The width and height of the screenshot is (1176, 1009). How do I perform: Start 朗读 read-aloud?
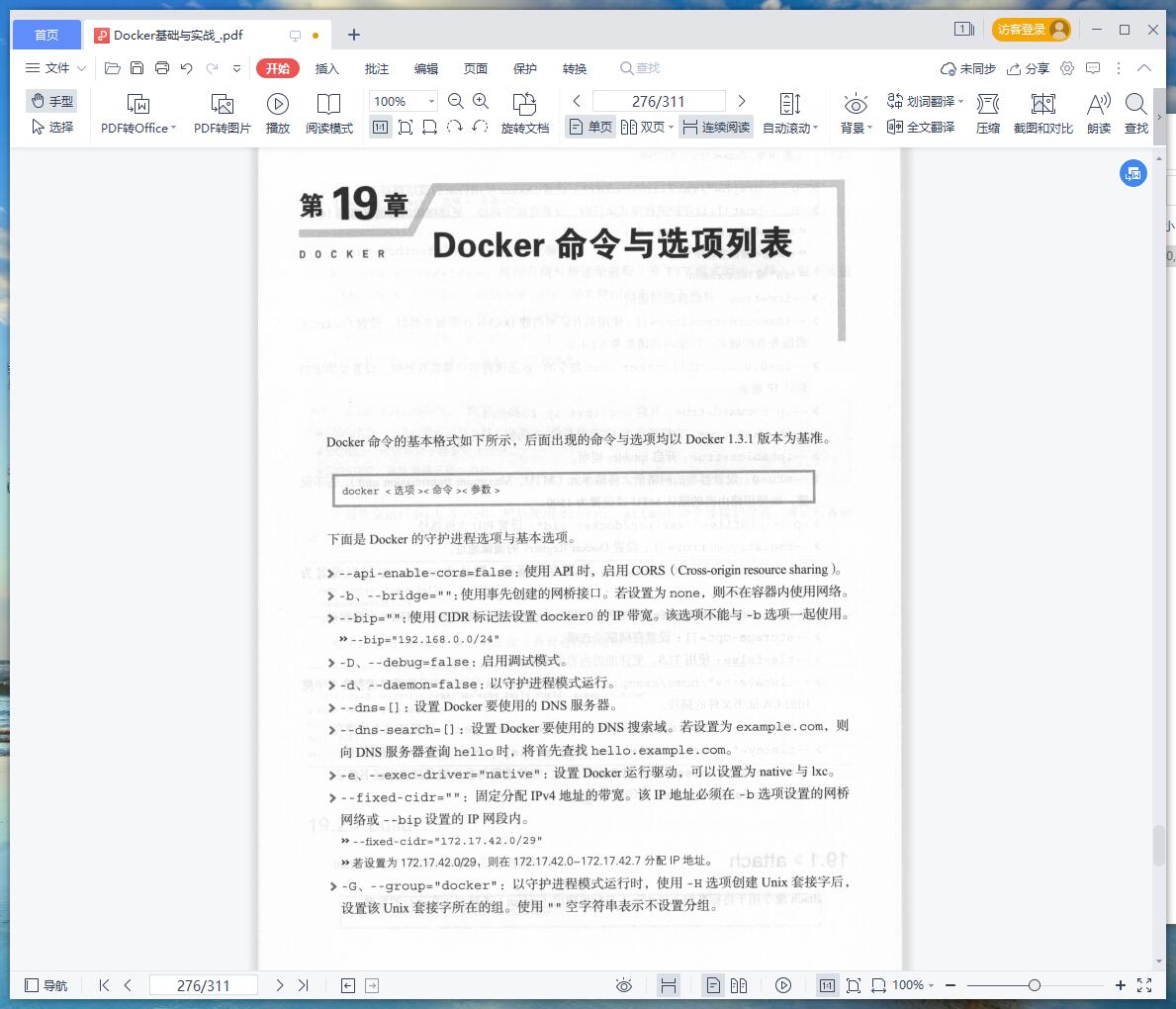tap(1099, 114)
